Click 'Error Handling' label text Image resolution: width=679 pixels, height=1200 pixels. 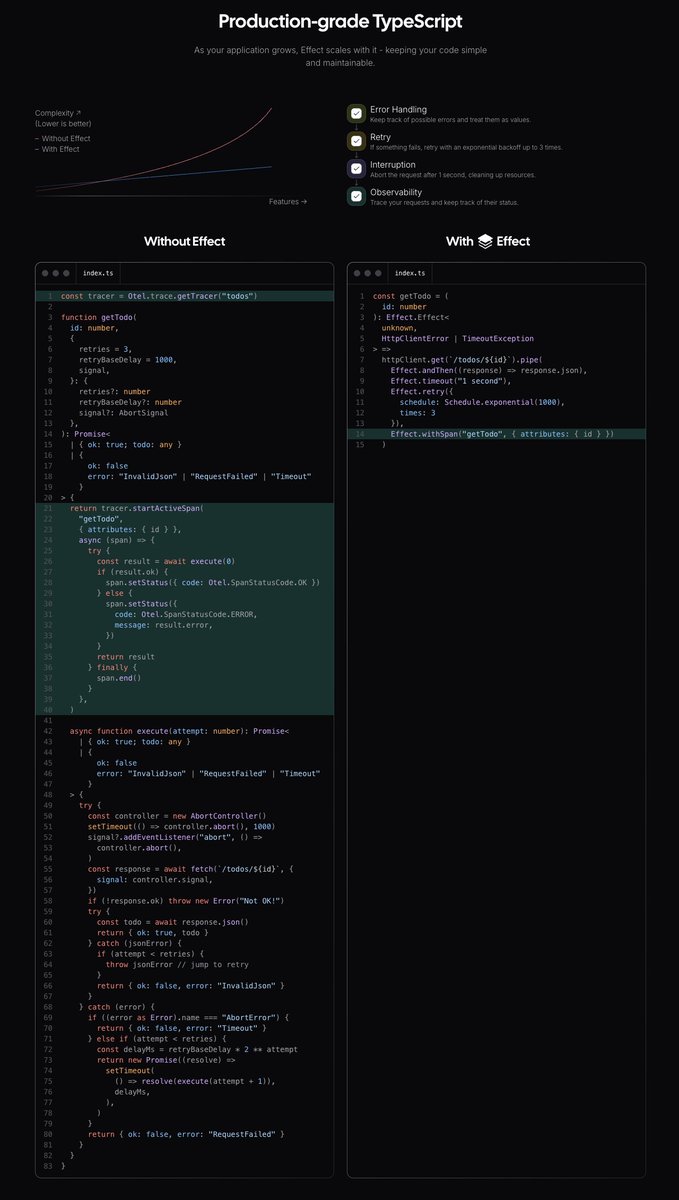click(398, 109)
